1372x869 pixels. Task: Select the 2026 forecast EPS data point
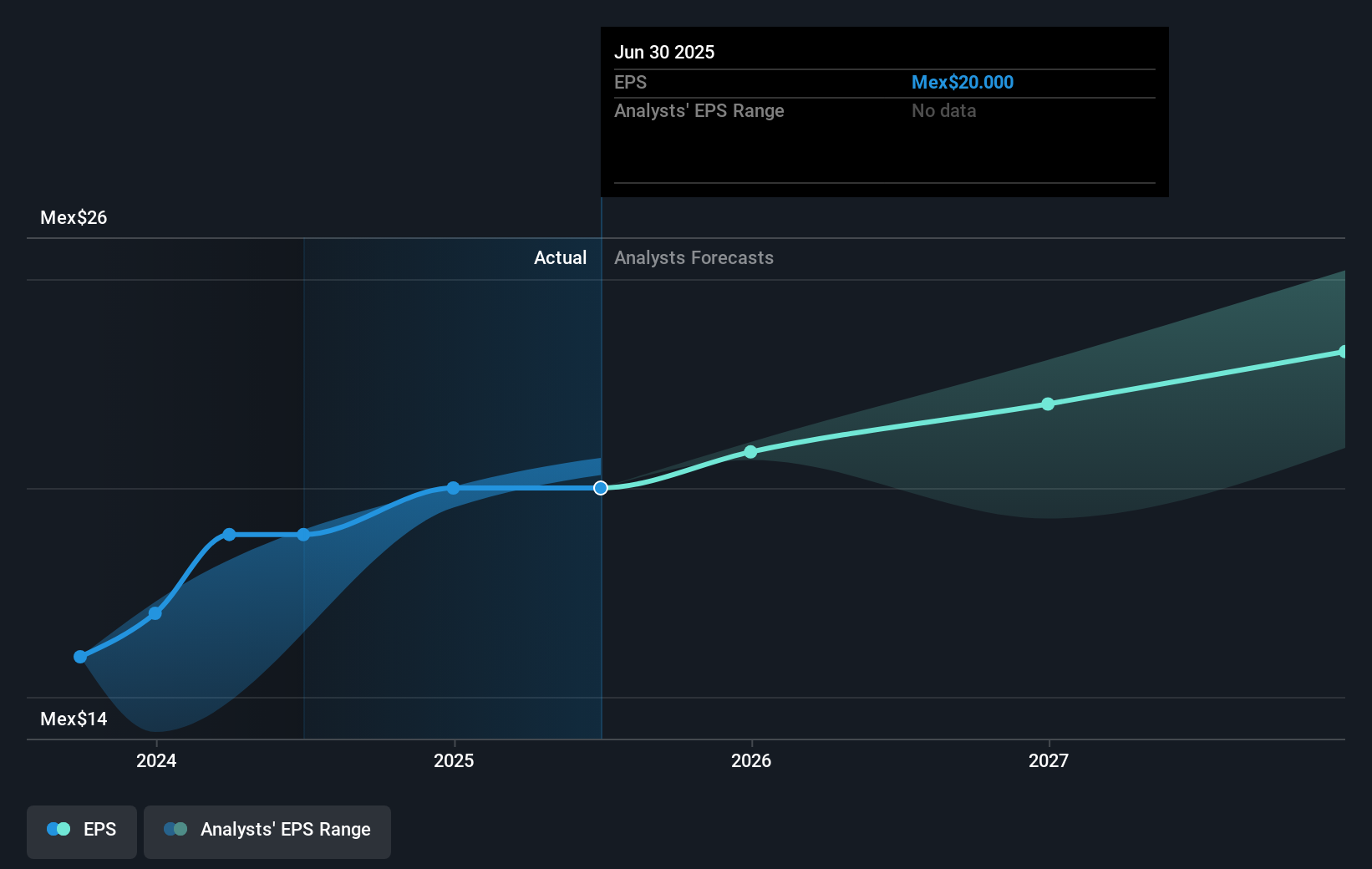pos(750,452)
